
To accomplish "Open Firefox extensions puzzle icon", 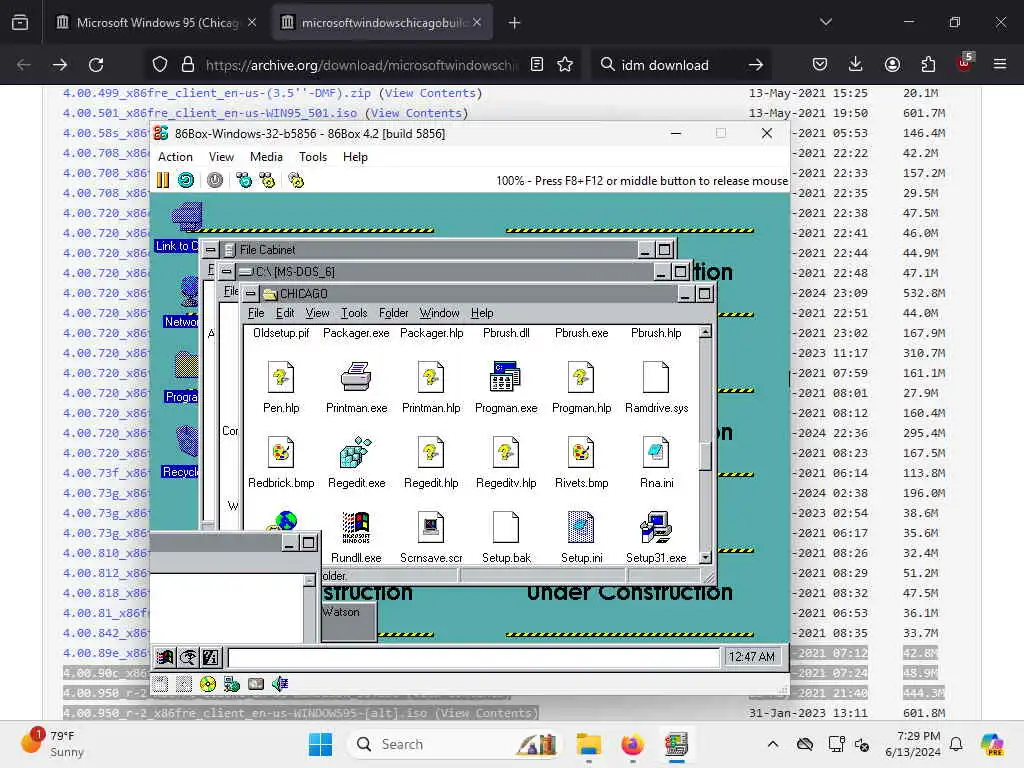I will [x=928, y=64].
